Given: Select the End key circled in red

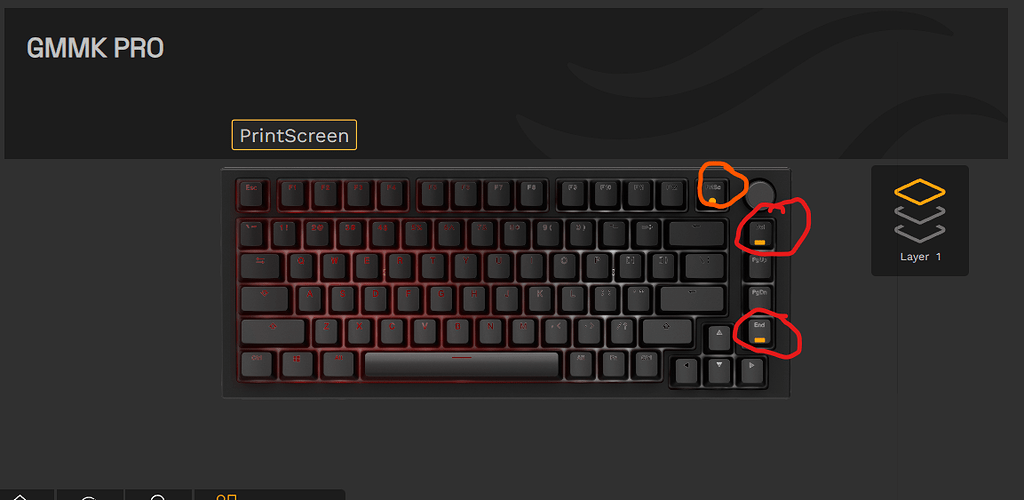Looking at the screenshot, I should tap(760, 332).
